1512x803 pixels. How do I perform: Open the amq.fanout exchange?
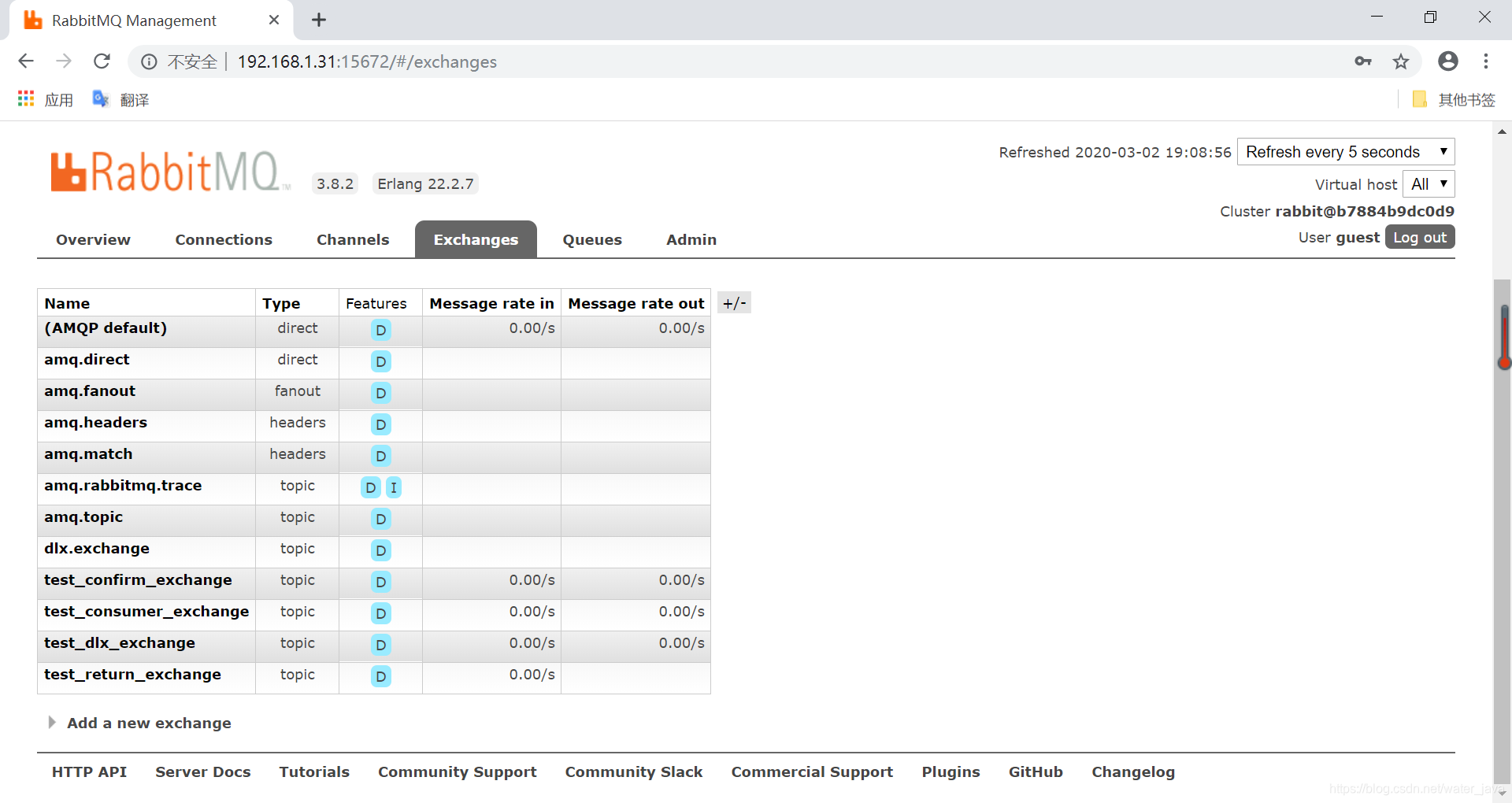tap(90, 391)
